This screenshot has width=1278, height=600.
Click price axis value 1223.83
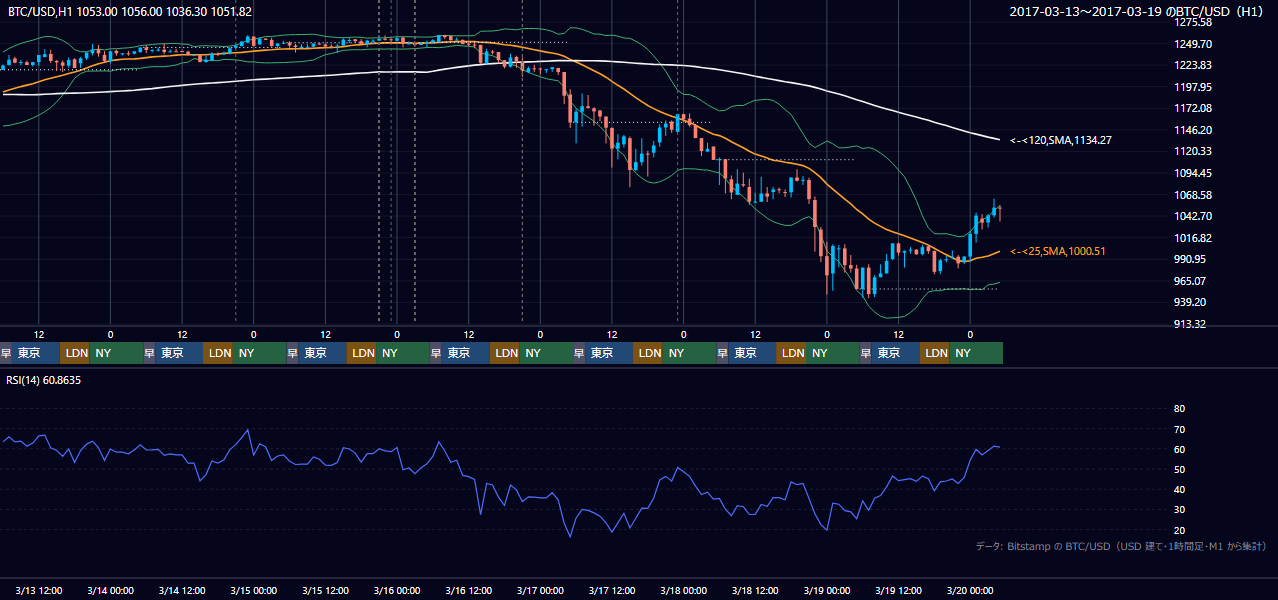coord(1192,65)
